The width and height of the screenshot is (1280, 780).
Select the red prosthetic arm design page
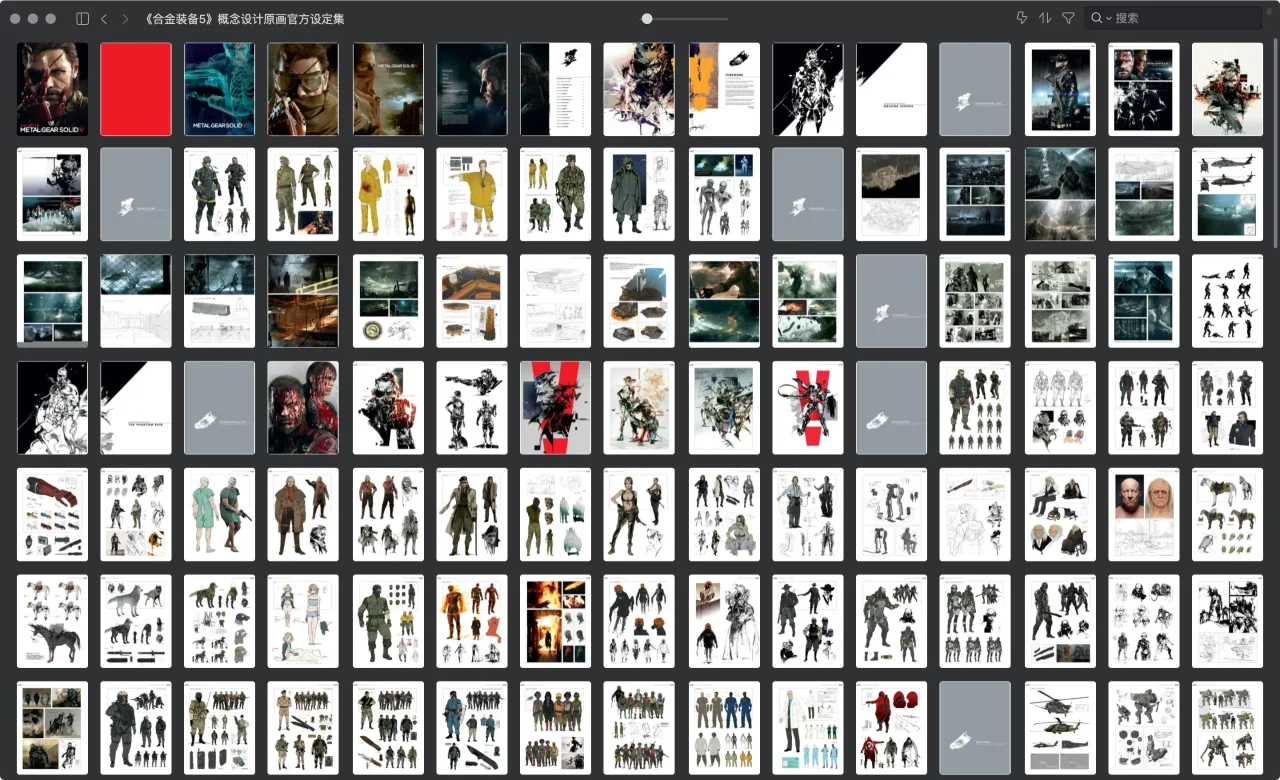coord(52,514)
